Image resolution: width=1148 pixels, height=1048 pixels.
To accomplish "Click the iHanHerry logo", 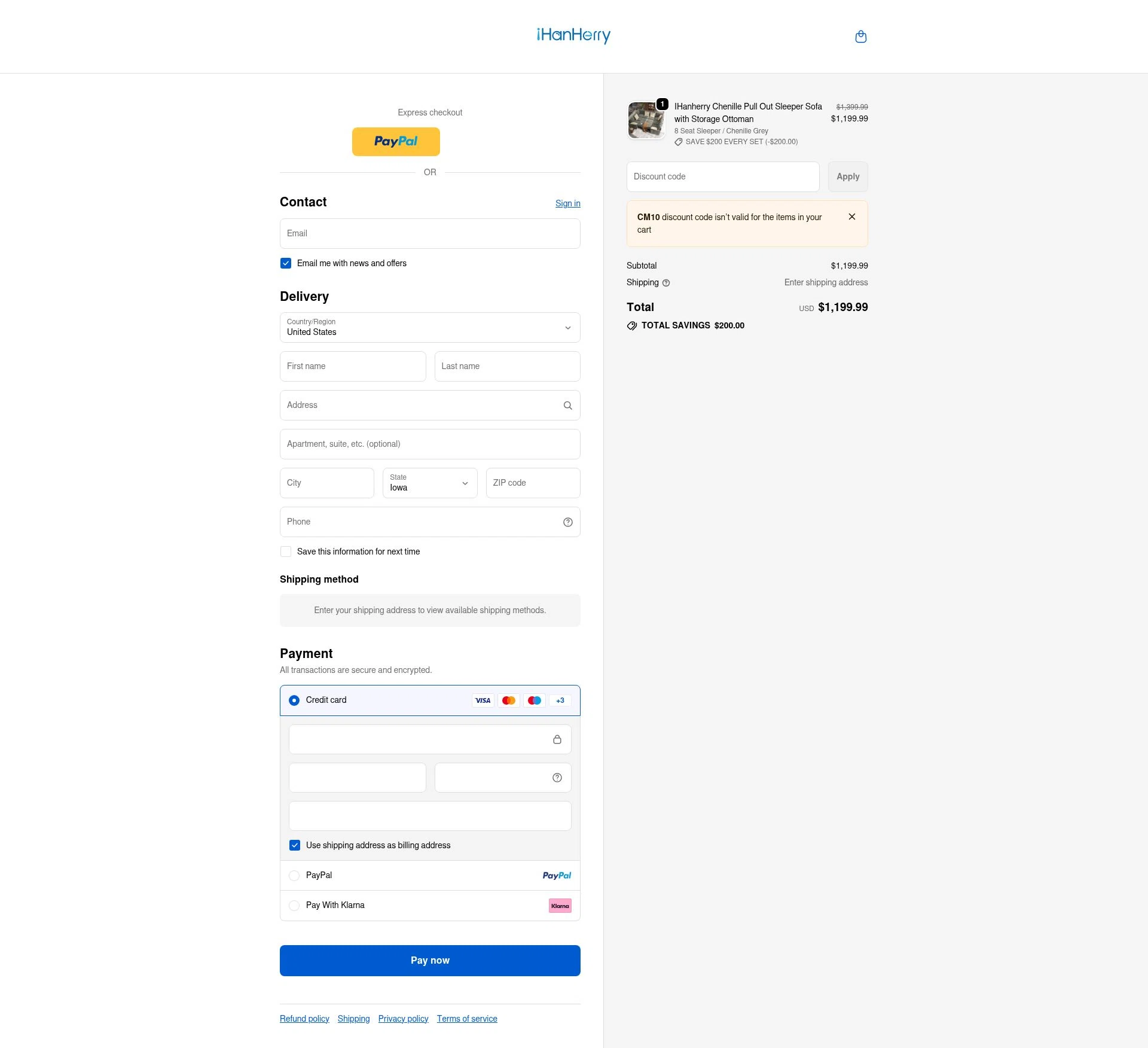I will (573, 36).
